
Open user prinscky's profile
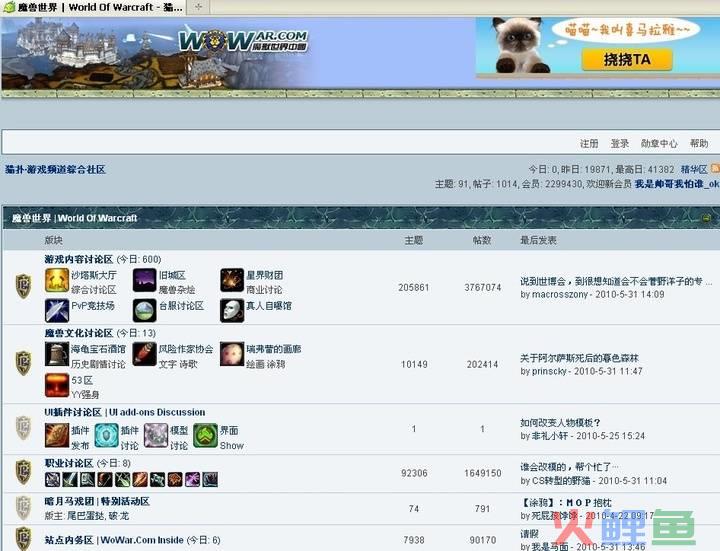click(x=549, y=371)
